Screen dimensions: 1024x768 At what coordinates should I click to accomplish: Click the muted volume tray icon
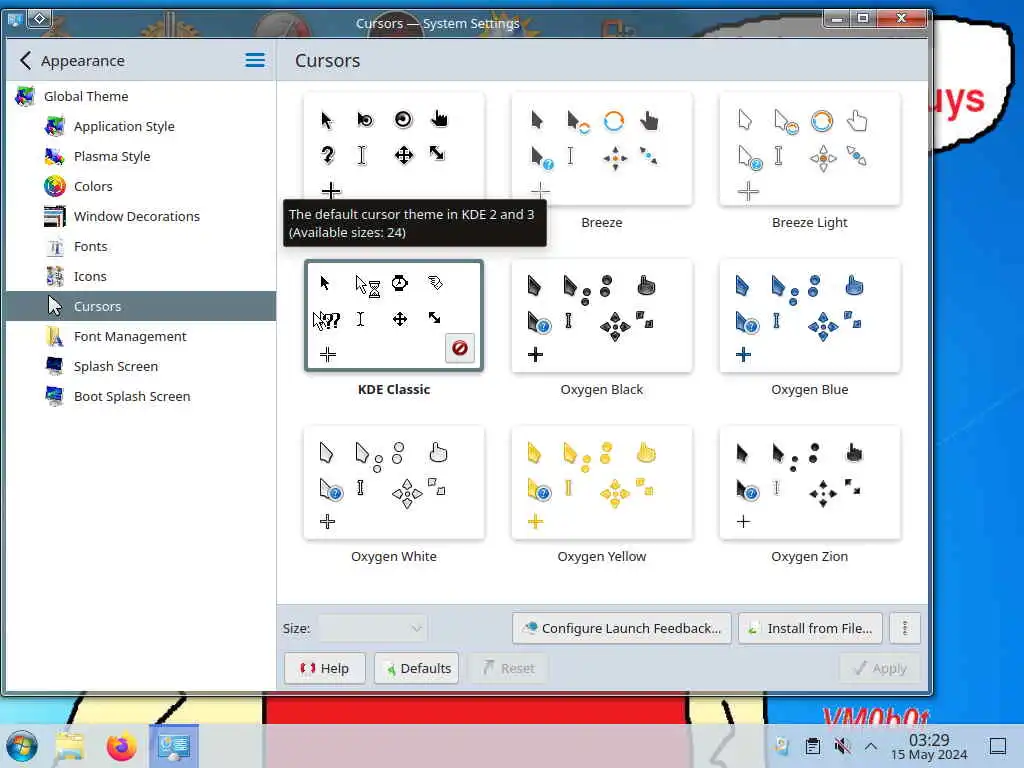click(x=842, y=746)
